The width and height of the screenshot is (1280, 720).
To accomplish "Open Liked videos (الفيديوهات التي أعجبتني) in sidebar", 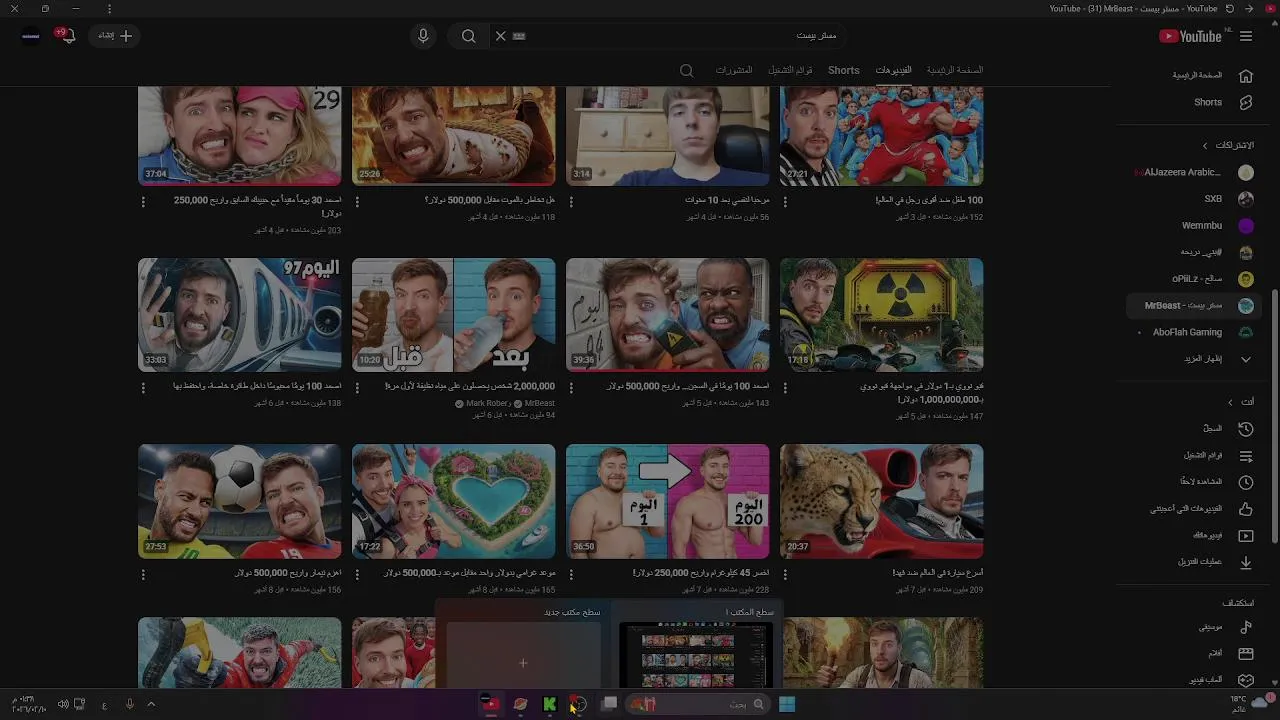I will pyautogui.click(x=1196, y=509).
